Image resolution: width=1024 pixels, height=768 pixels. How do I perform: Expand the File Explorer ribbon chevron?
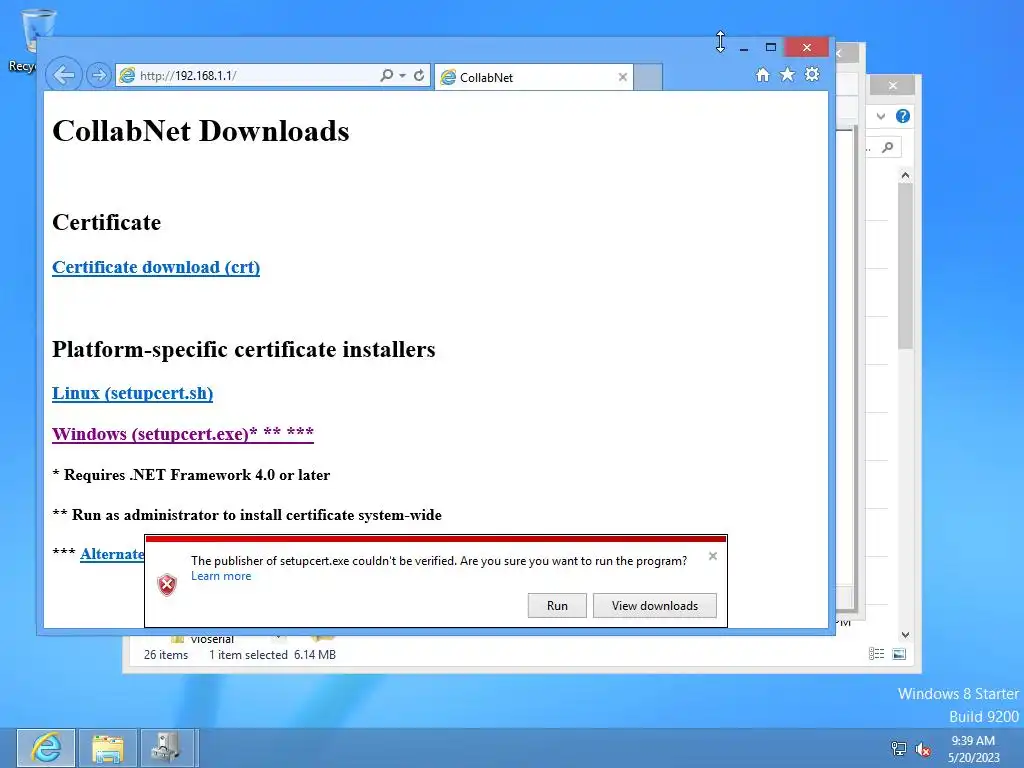(881, 116)
